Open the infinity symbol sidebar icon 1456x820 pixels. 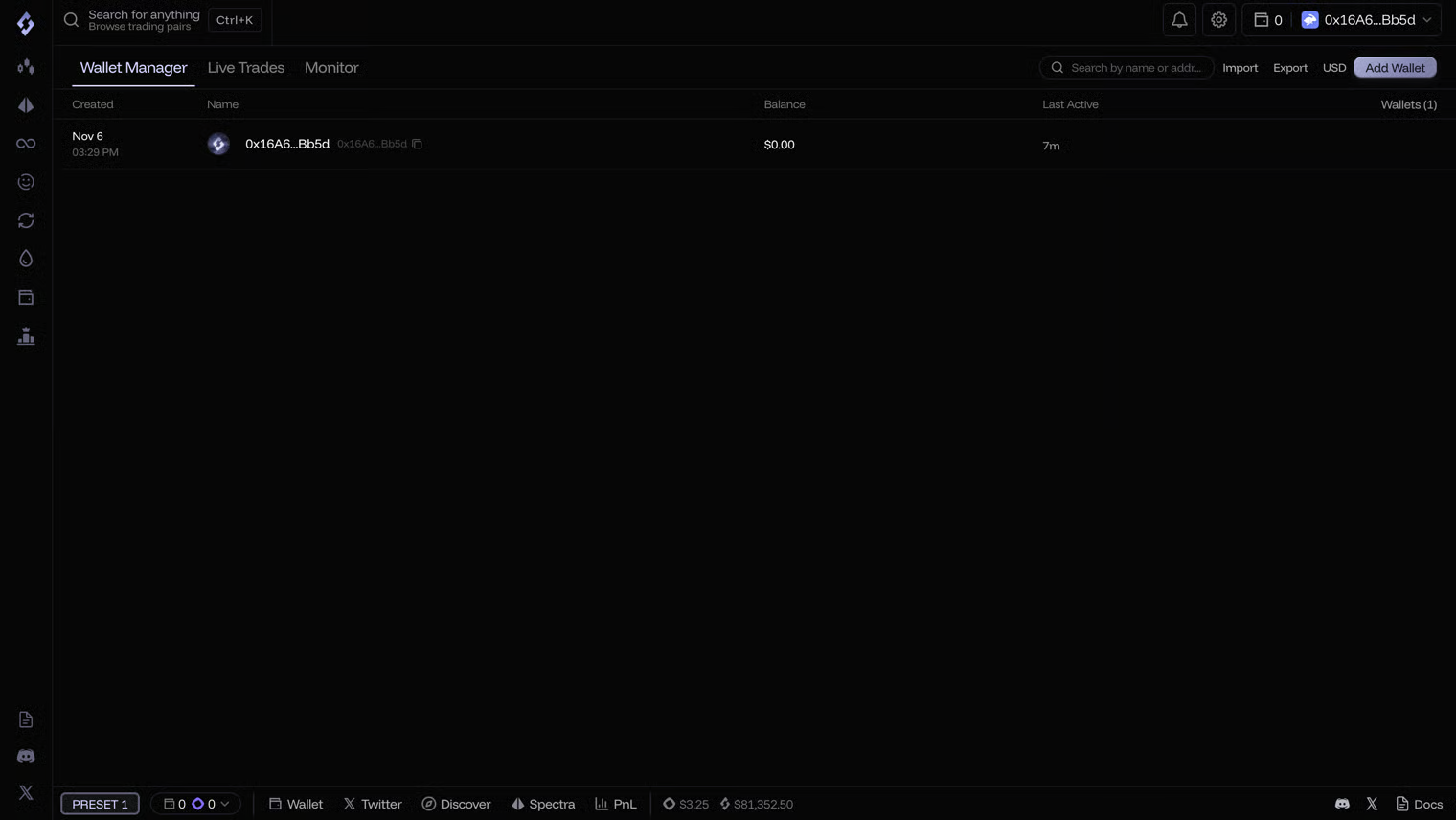[26, 144]
